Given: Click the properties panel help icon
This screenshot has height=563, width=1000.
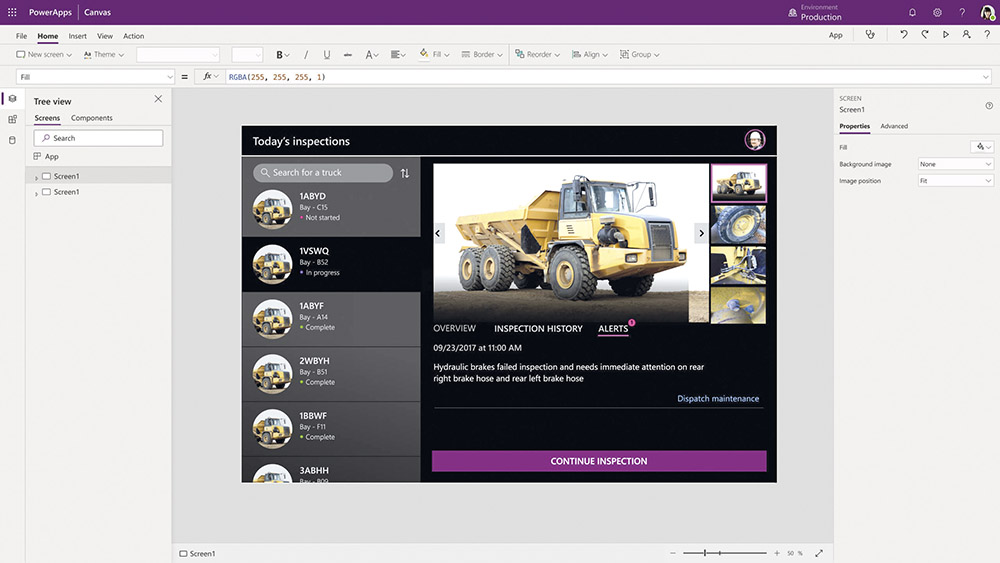Looking at the screenshot, I should pos(989,106).
